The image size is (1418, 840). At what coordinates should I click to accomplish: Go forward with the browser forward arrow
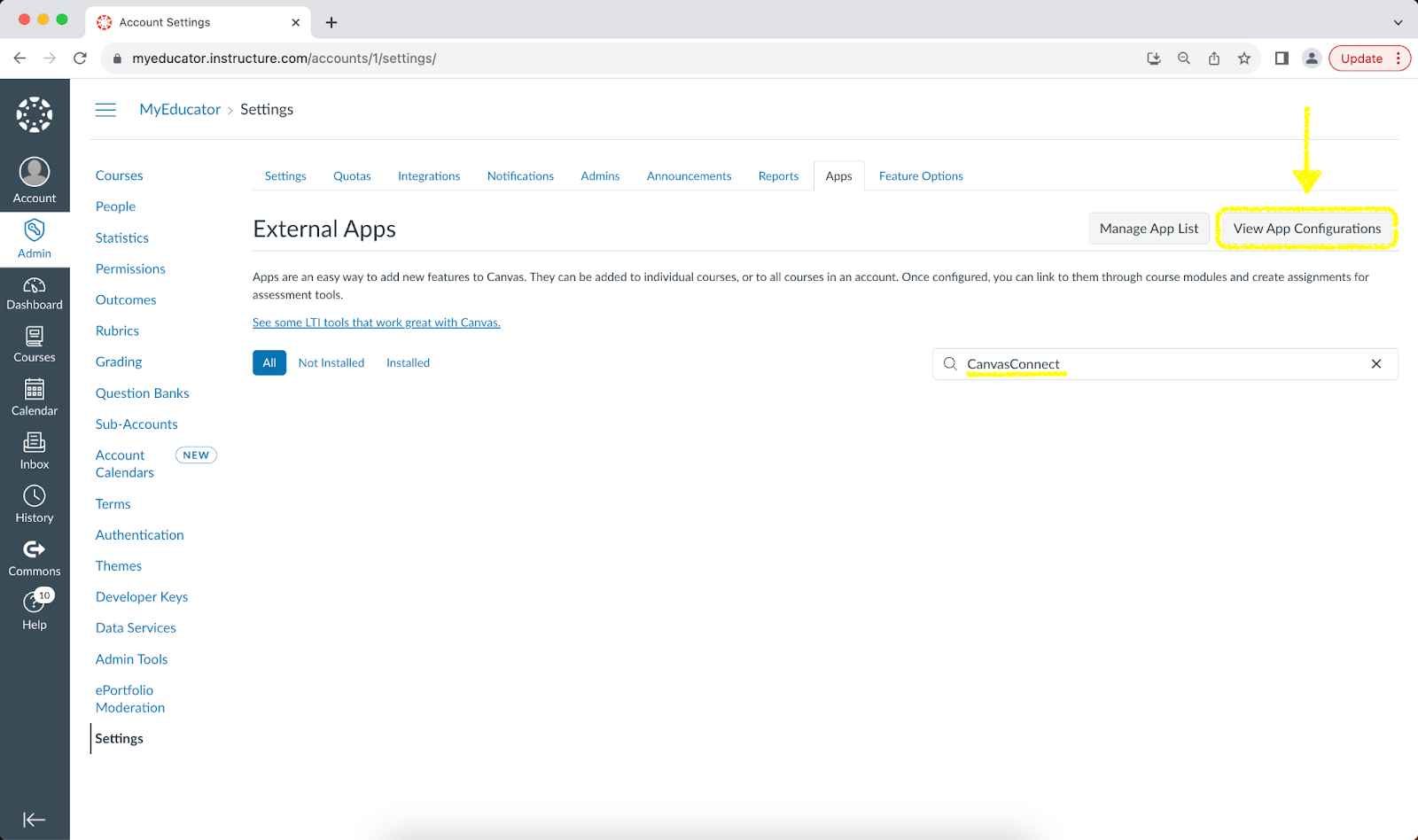click(50, 58)
